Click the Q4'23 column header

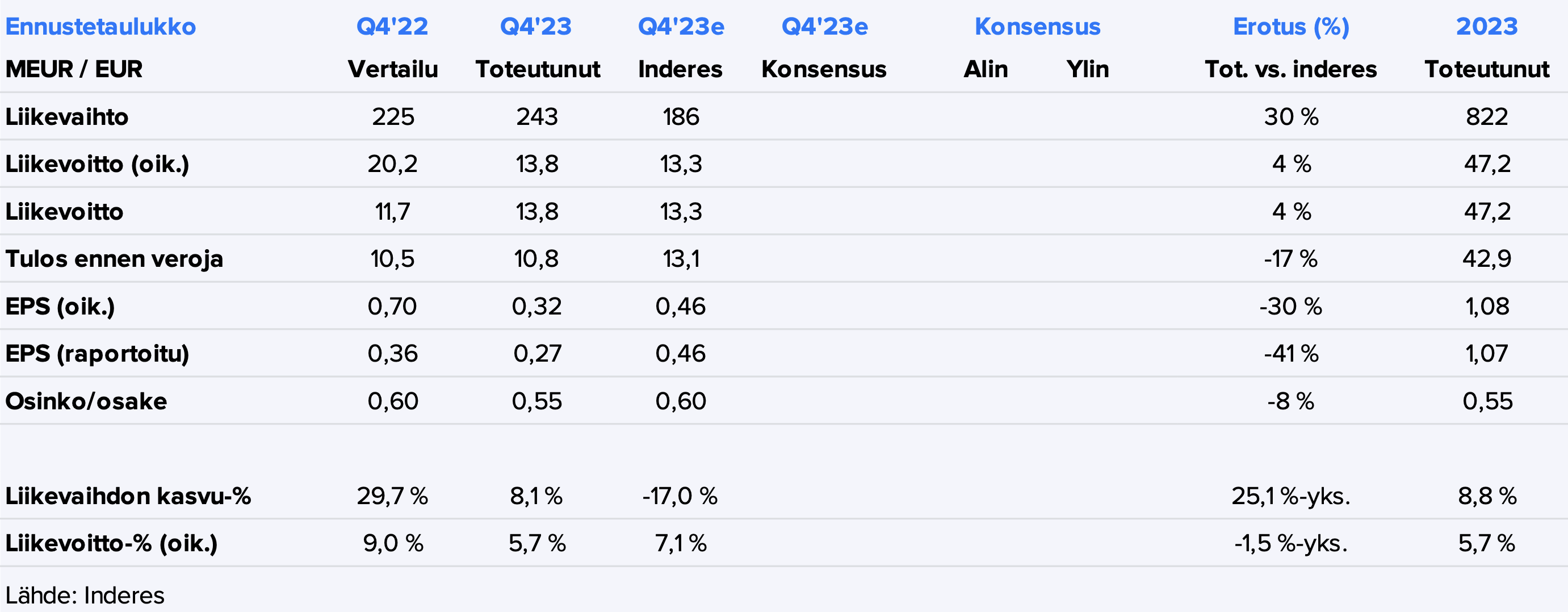[536, 27]
